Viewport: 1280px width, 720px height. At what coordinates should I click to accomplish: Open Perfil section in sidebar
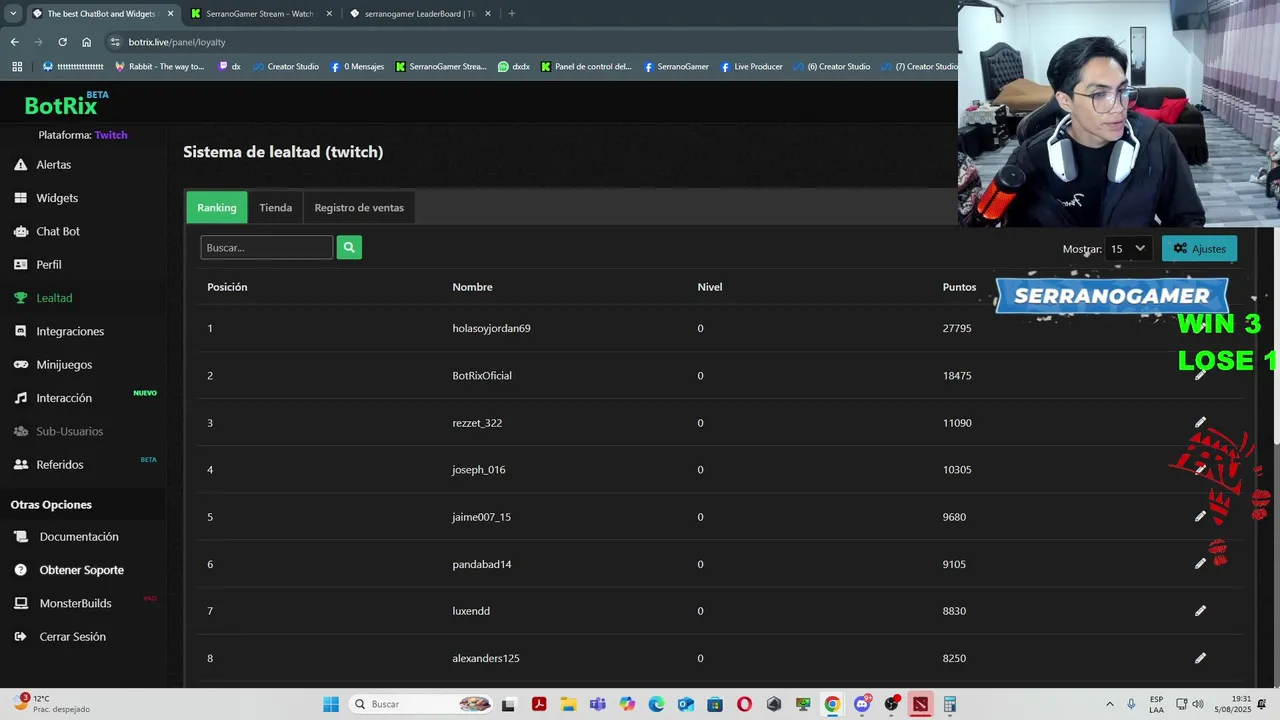[49, 265]
